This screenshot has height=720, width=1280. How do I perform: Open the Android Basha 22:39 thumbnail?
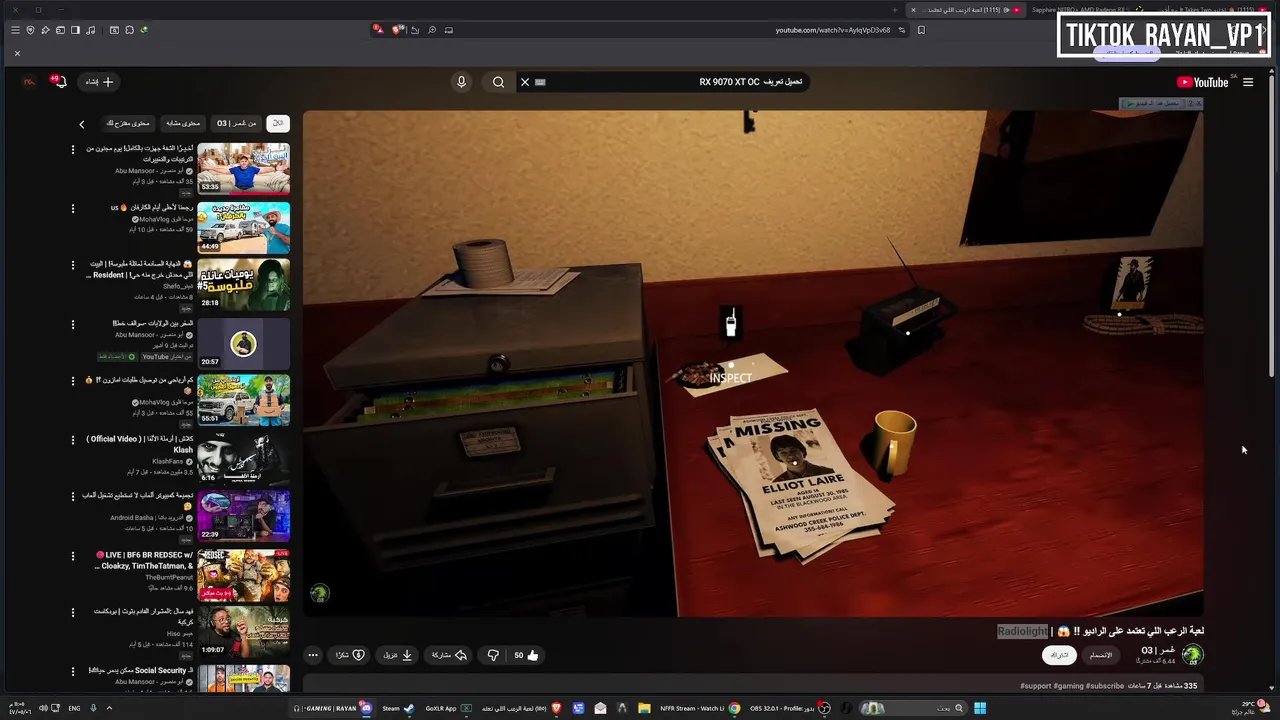(243, 516)
